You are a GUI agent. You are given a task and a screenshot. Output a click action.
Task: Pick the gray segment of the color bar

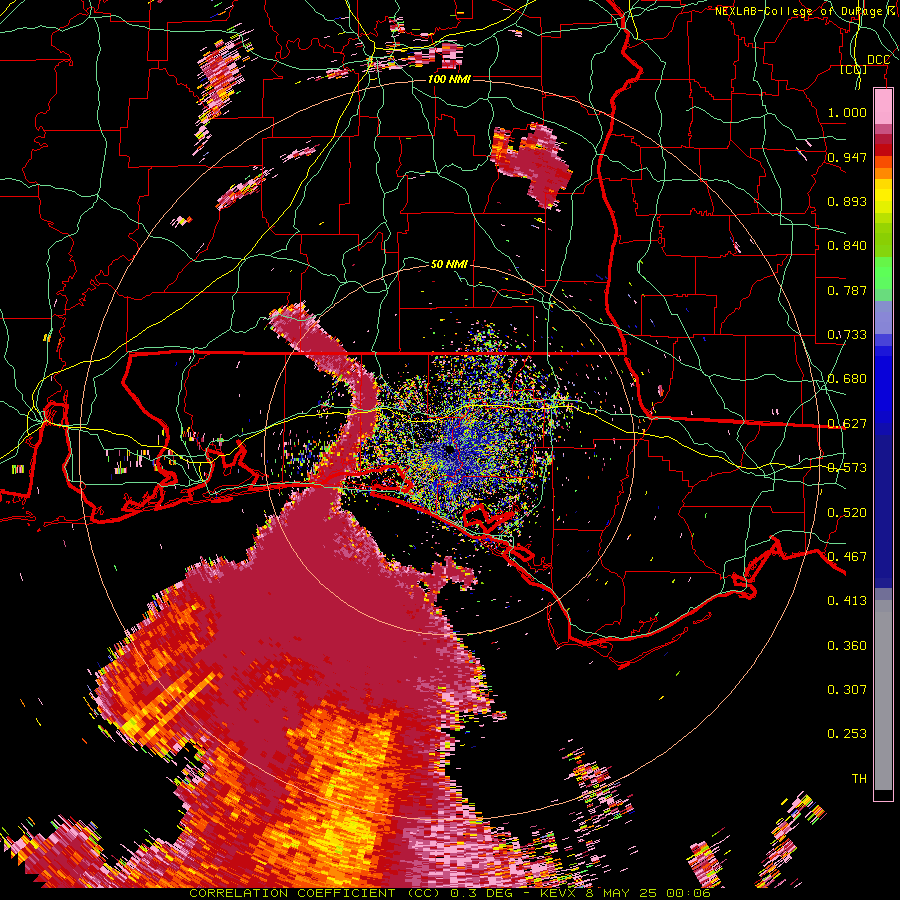883,695
